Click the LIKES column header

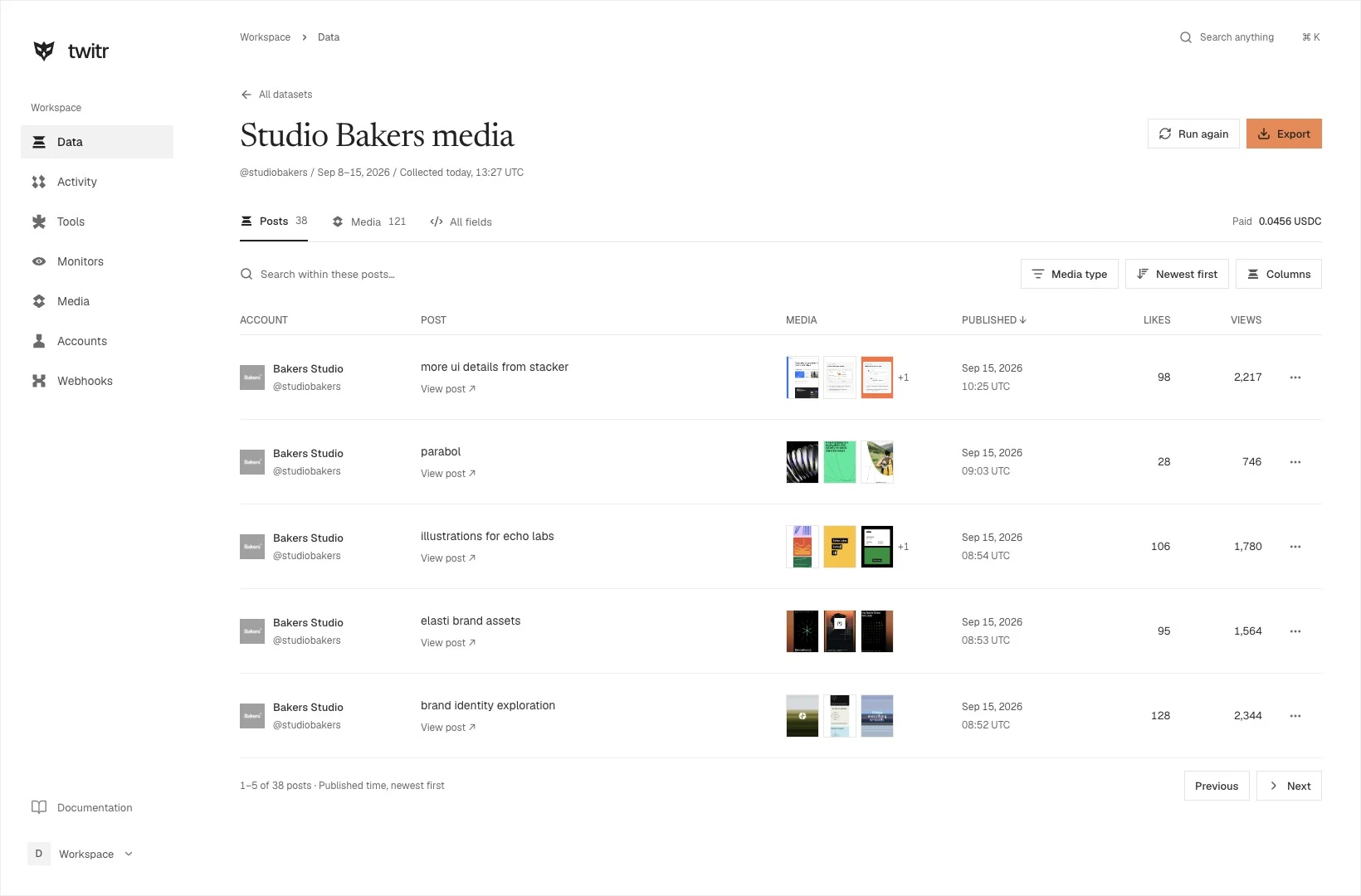[x=1157, y=320]
